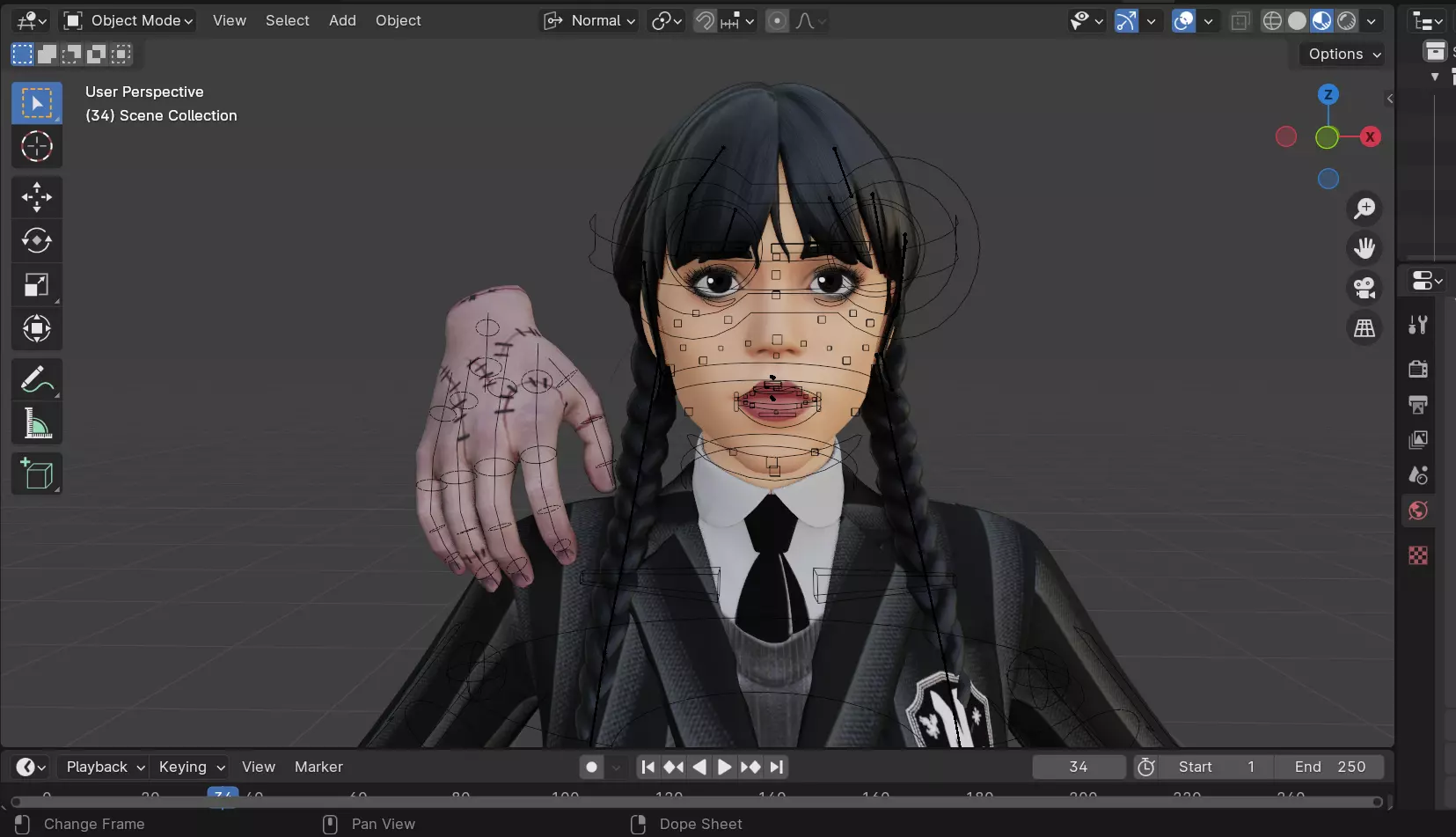Select the Set new selection mode icon
Viewport: 1456px width, 837px height.
click(x=22, y=55)
